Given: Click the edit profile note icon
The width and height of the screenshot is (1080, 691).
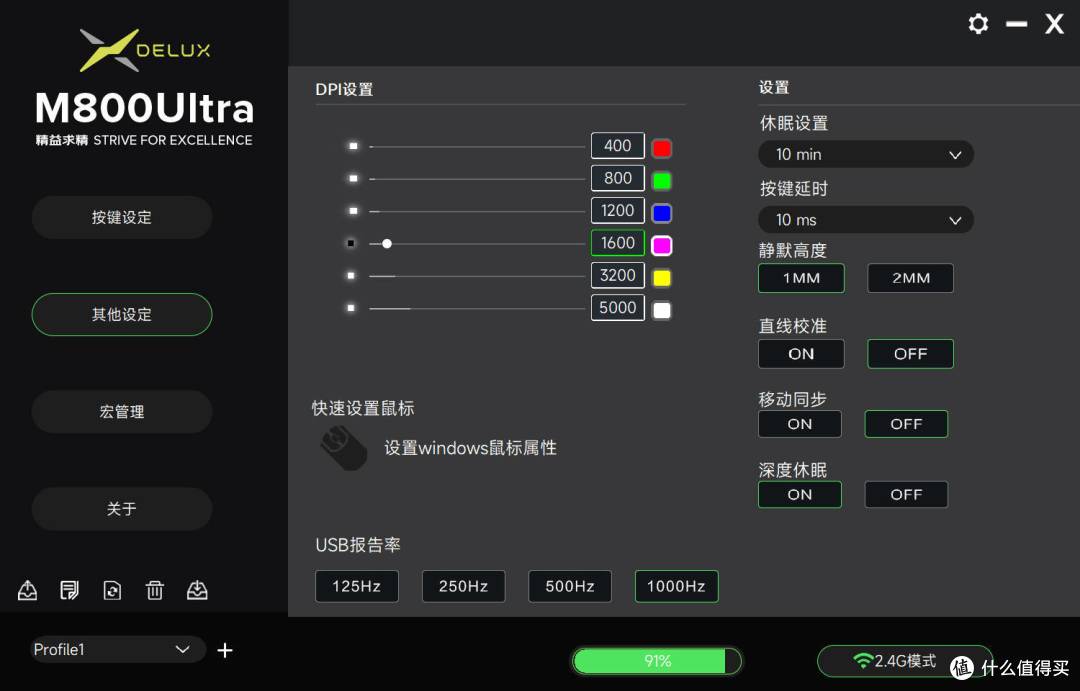Looking at the screenshot, I should pyautogui.click(x=70, y=590).
